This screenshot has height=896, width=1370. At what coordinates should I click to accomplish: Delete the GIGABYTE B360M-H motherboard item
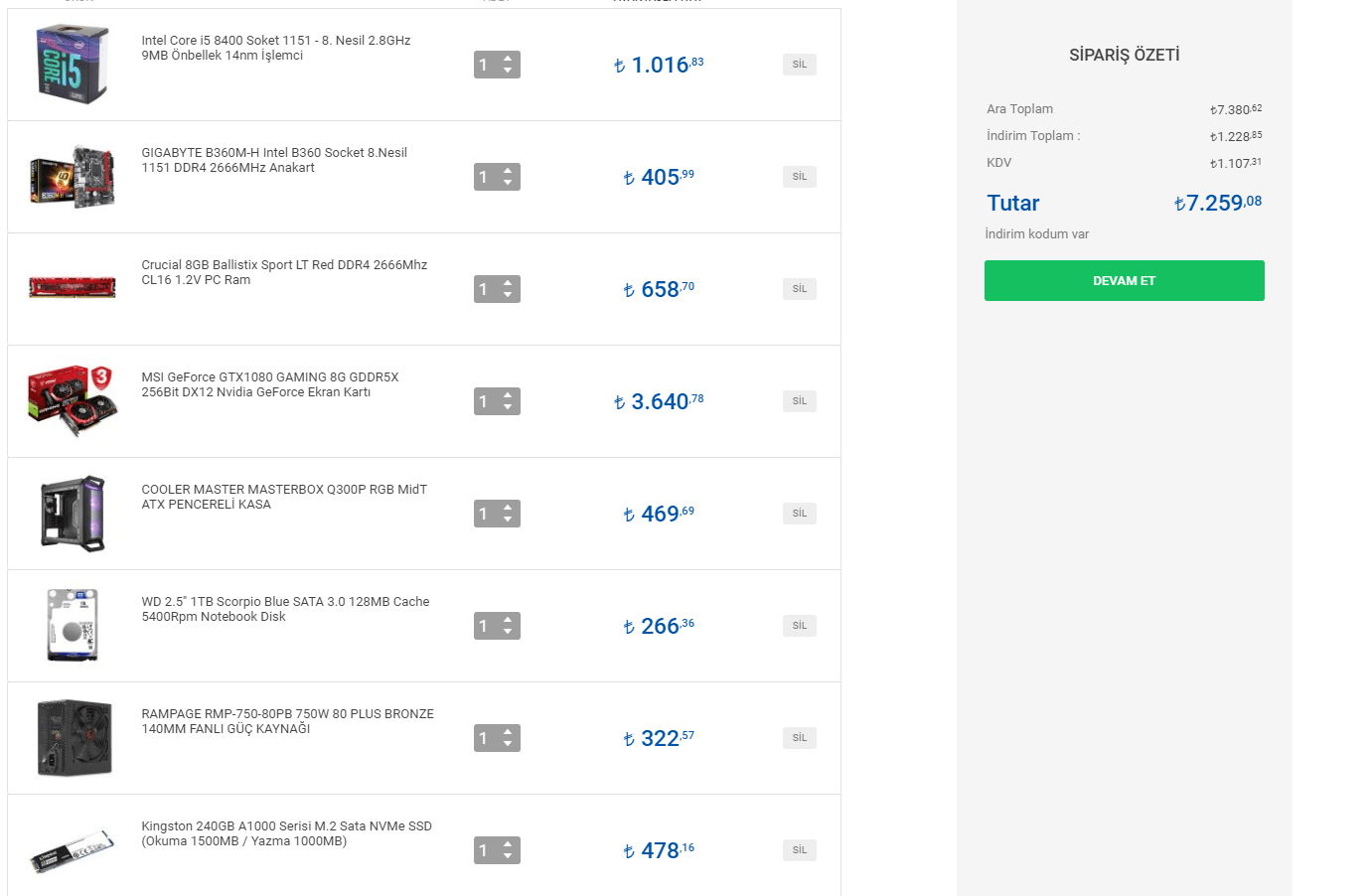[799, 177]
